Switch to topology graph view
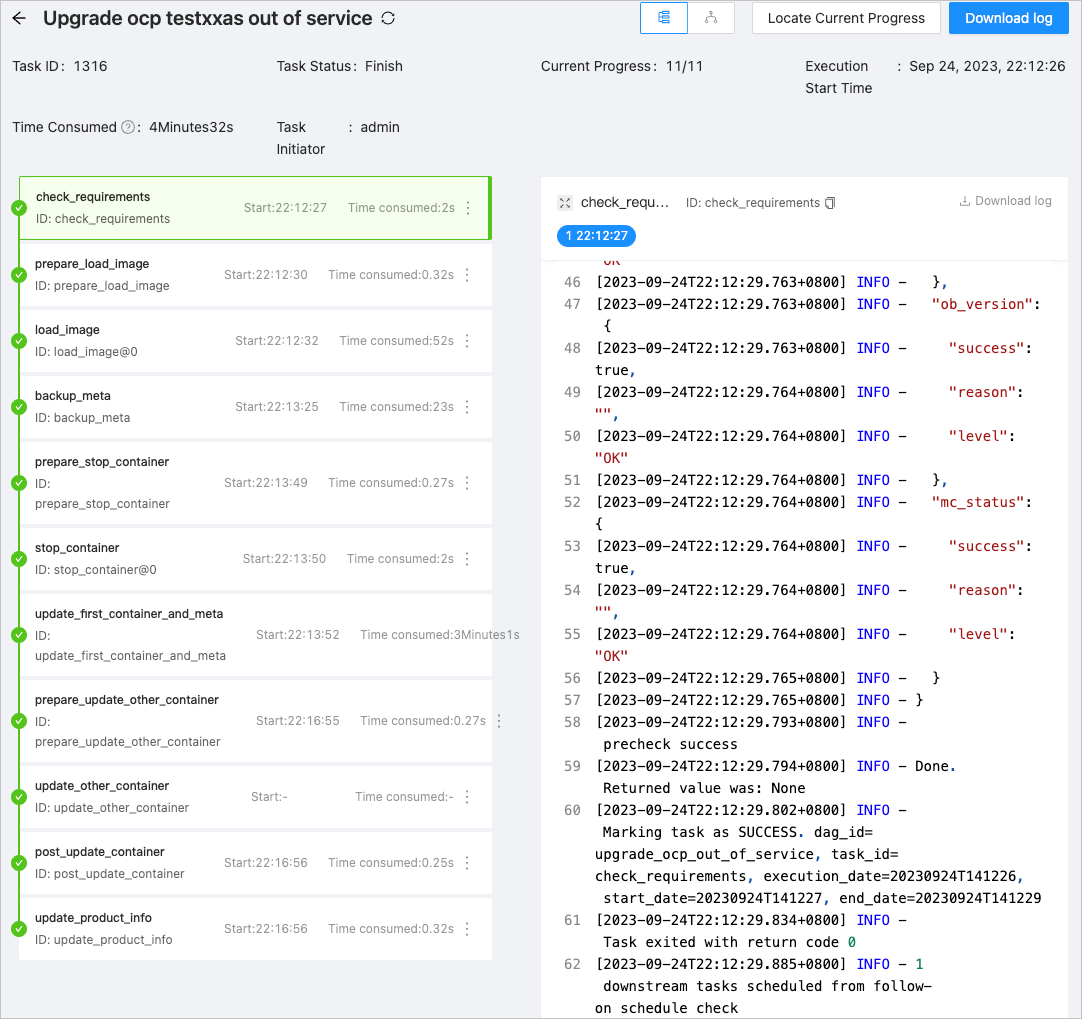 711,18
